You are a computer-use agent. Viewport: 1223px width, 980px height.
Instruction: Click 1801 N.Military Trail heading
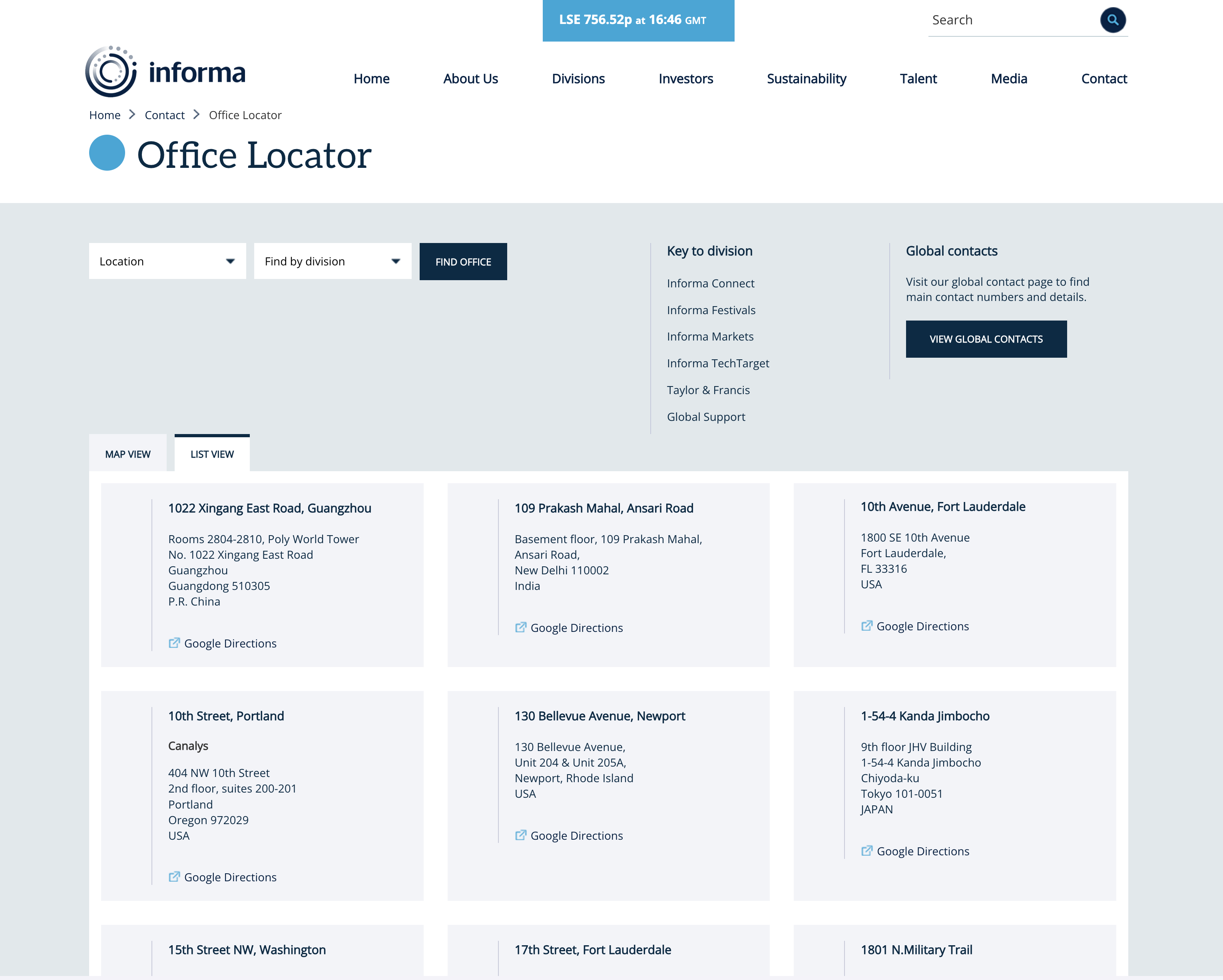916,949
